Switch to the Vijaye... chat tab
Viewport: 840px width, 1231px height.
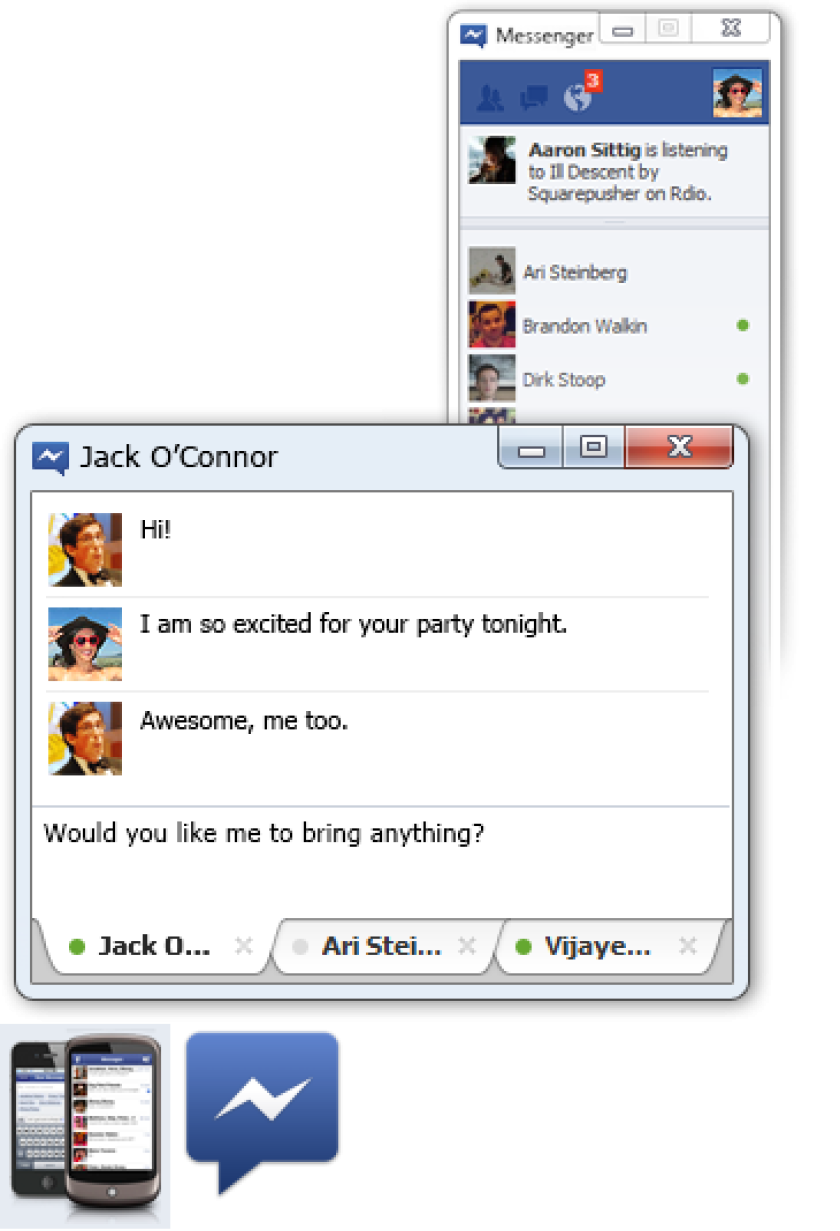coord(598,946)
